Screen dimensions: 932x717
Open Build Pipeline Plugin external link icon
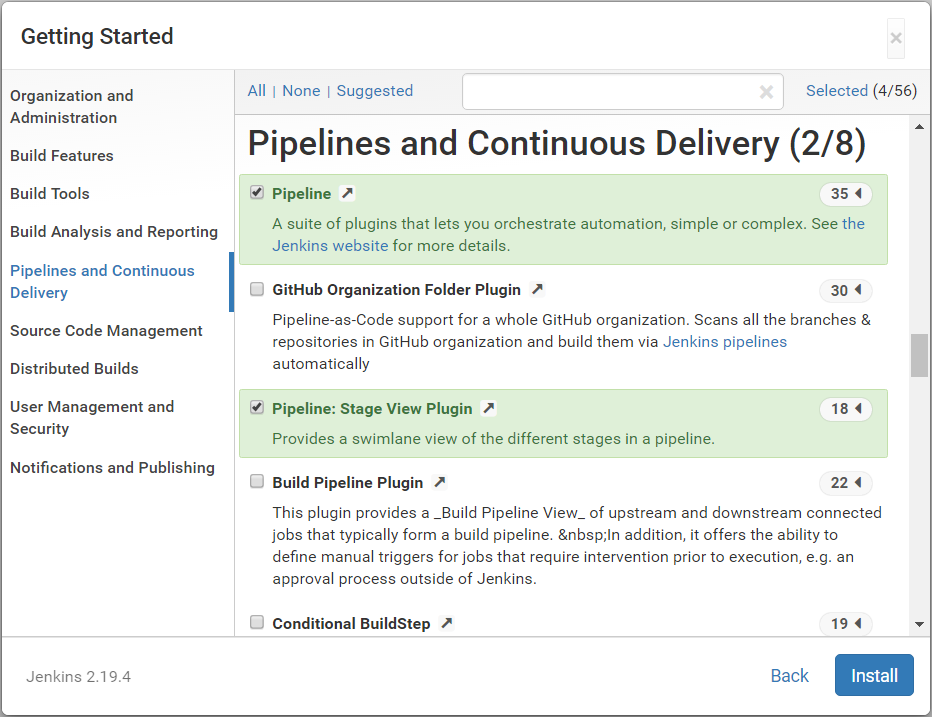[439, 482]
